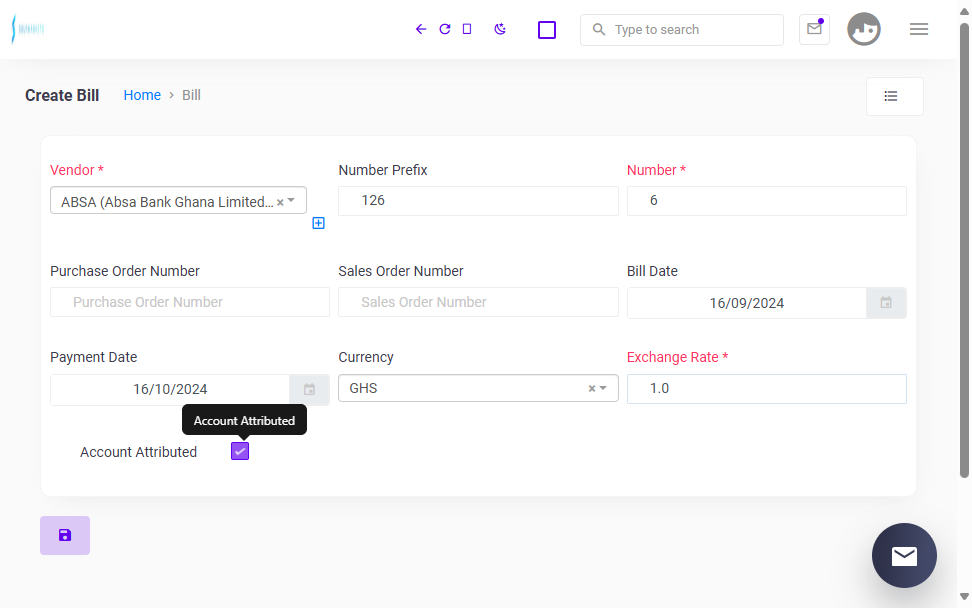Clear the selected ABSA vendor
The image size is (972, 608).
[x=280, y=202]
